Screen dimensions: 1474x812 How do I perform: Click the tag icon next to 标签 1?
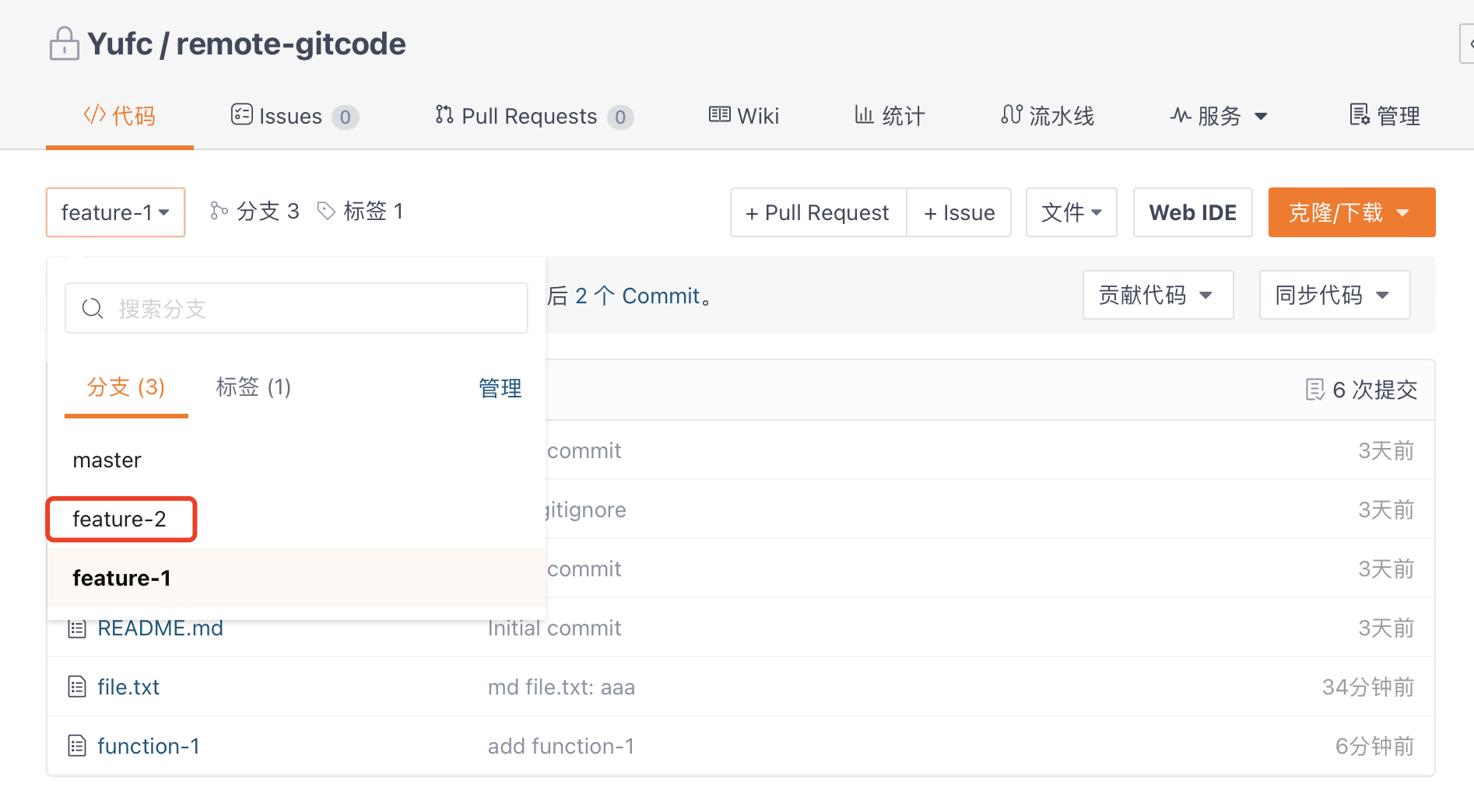click(x=326, y=211)
